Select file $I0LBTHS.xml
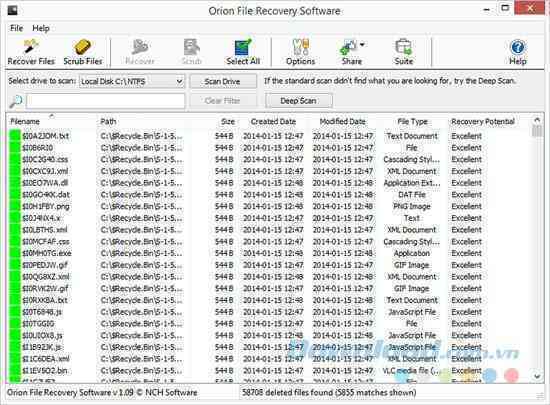550x405 pixels. 45,230
